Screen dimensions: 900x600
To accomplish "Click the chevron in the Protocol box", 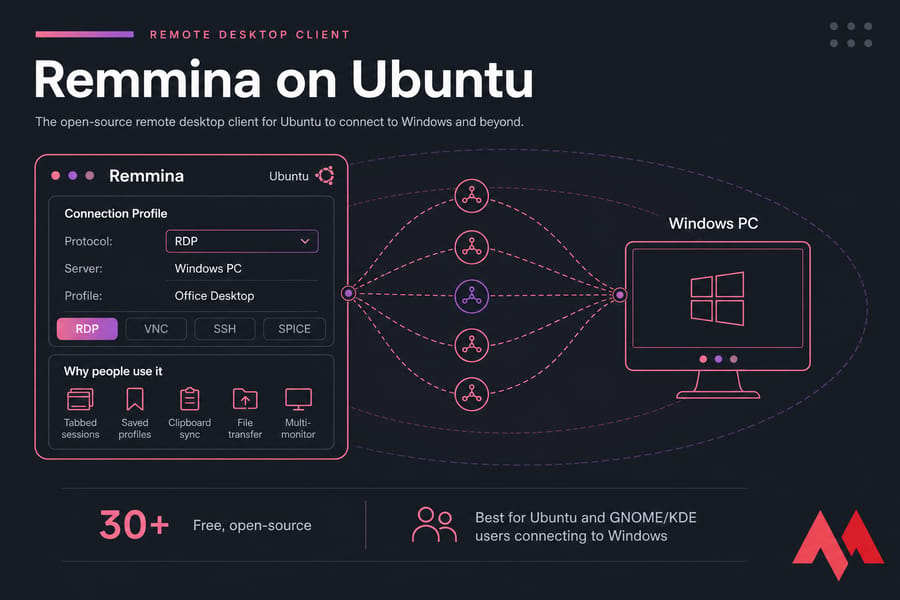I will click(305, 241).
